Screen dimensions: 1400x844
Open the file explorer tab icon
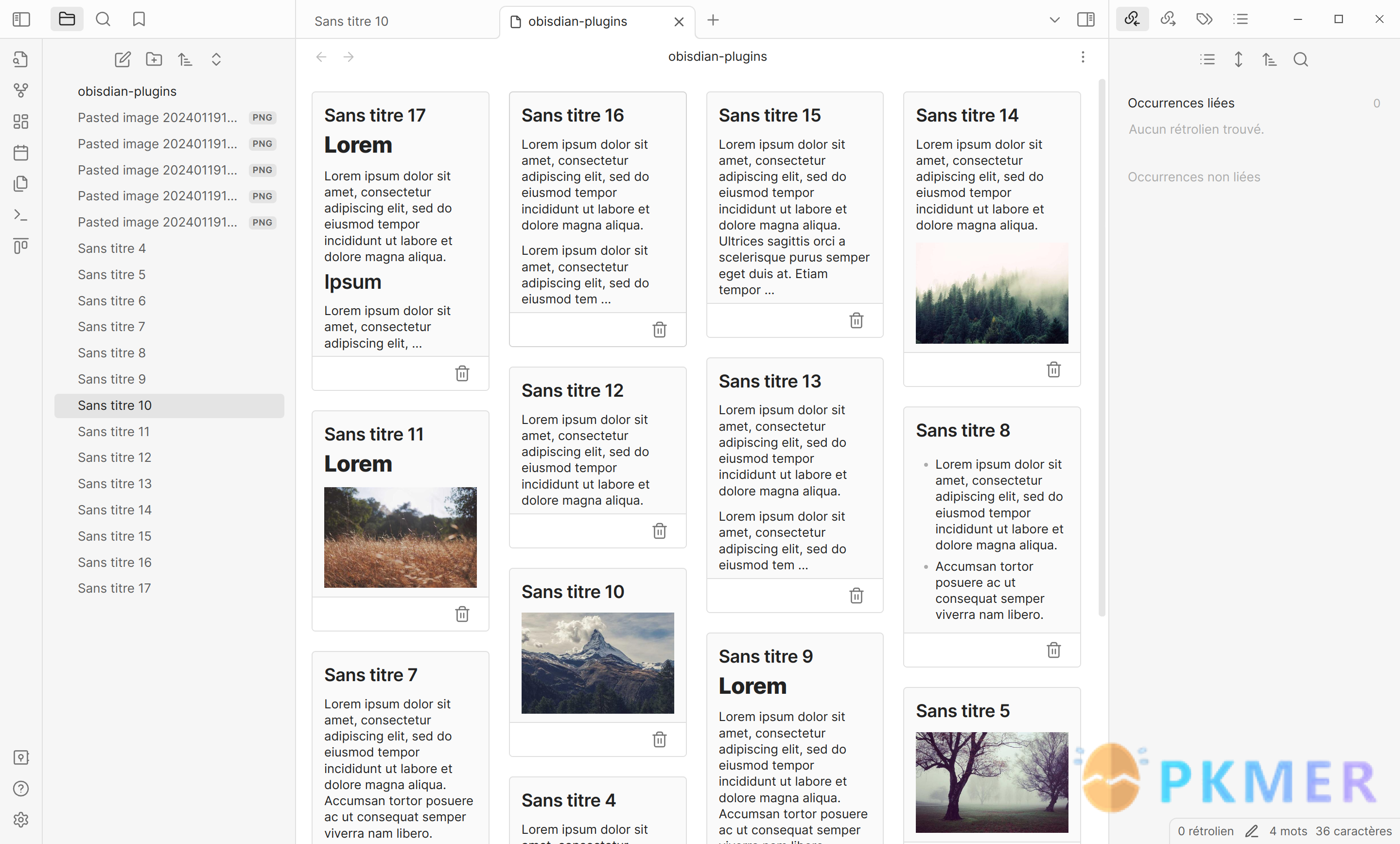tap(67, 19)
